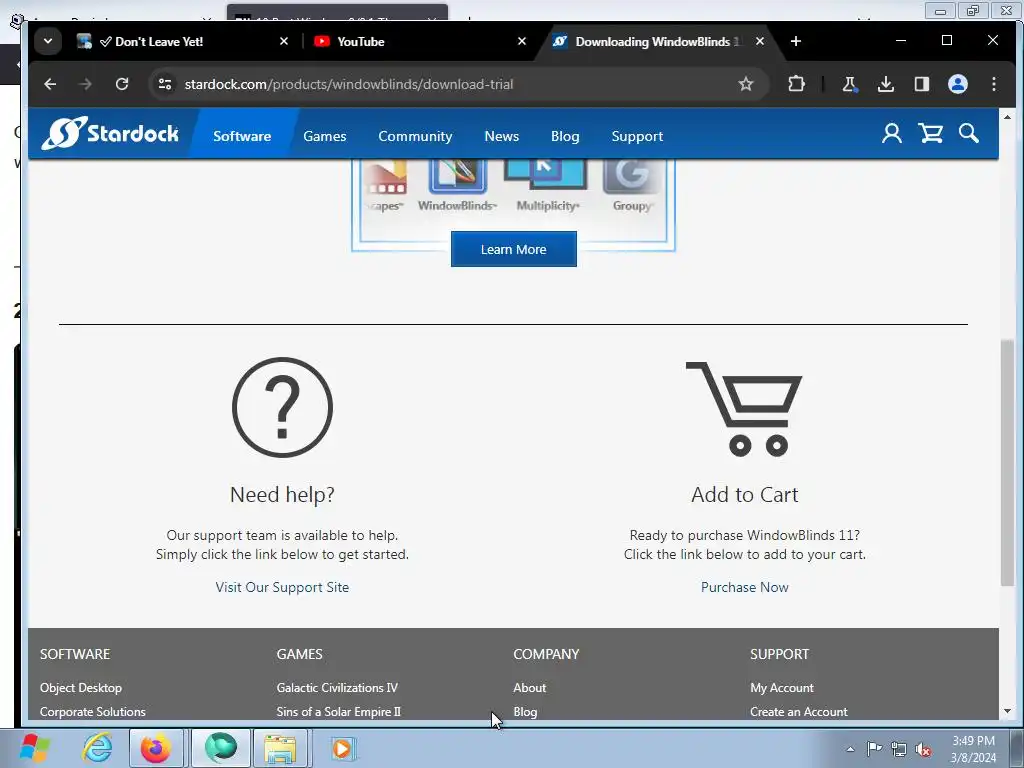Go back using the browser back arrow
Image resolution: width=1024 pixels, height=768 pixels.
tap(50, 84)
